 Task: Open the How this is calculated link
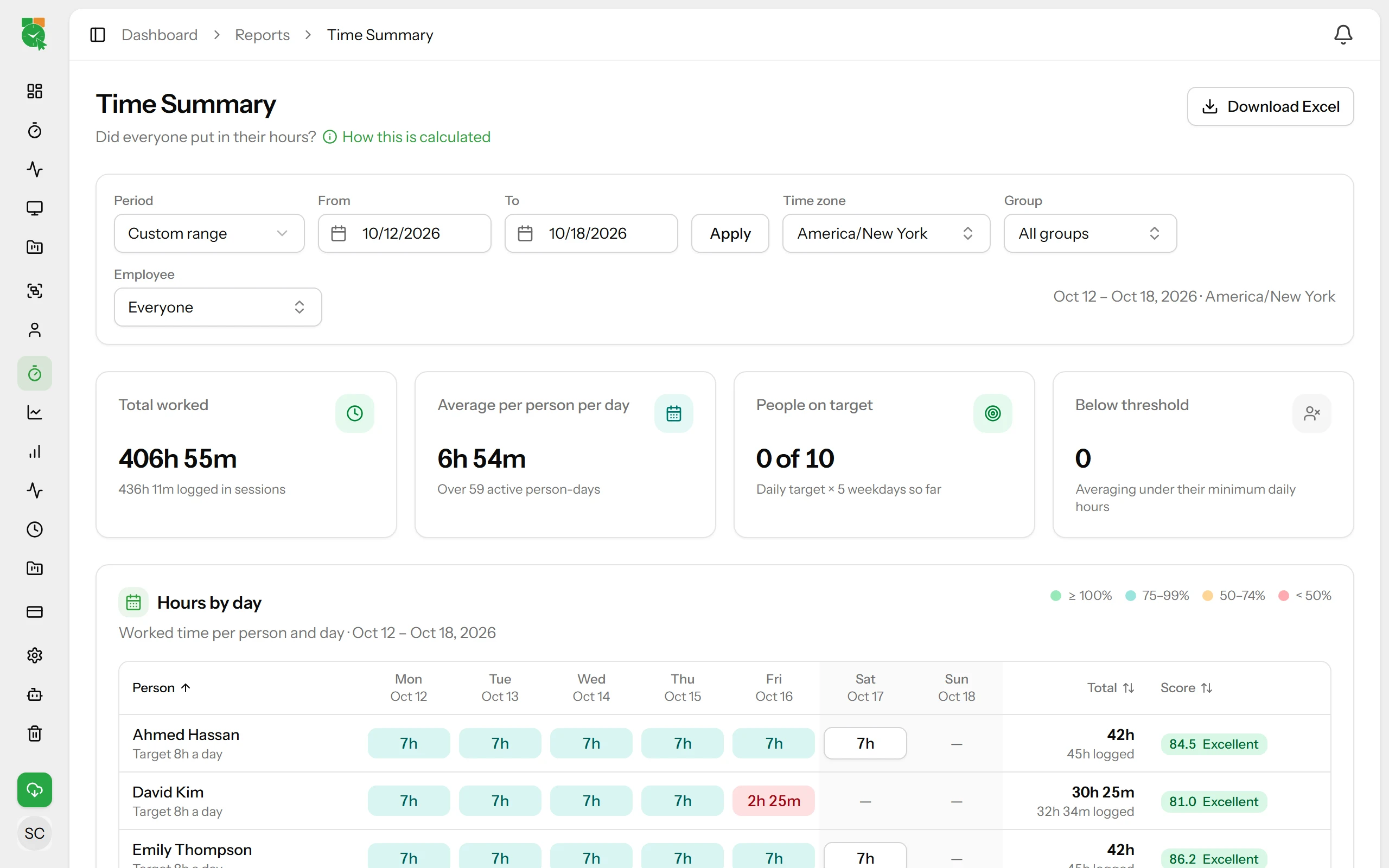(416, 137)
